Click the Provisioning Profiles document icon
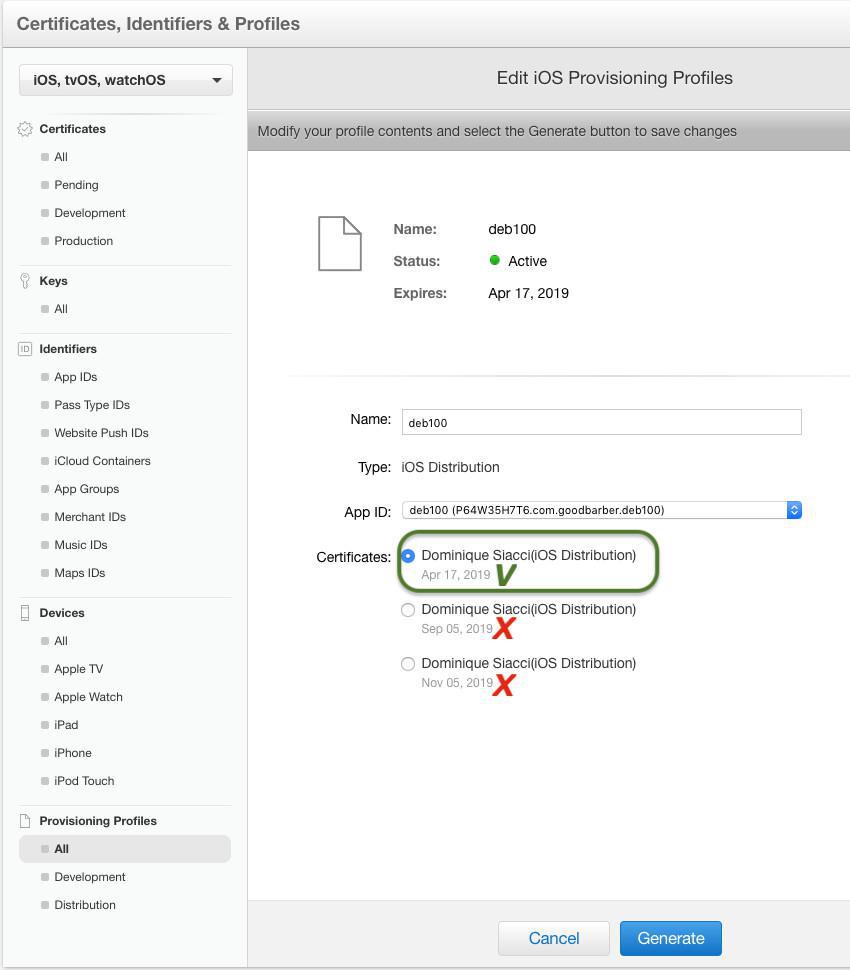 (25, 821)
